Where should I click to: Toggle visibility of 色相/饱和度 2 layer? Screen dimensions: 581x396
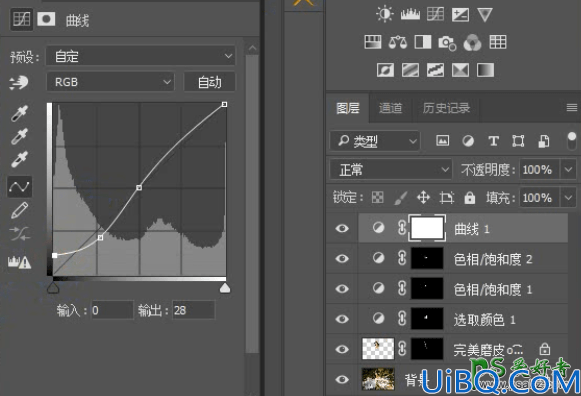[342, 258]
